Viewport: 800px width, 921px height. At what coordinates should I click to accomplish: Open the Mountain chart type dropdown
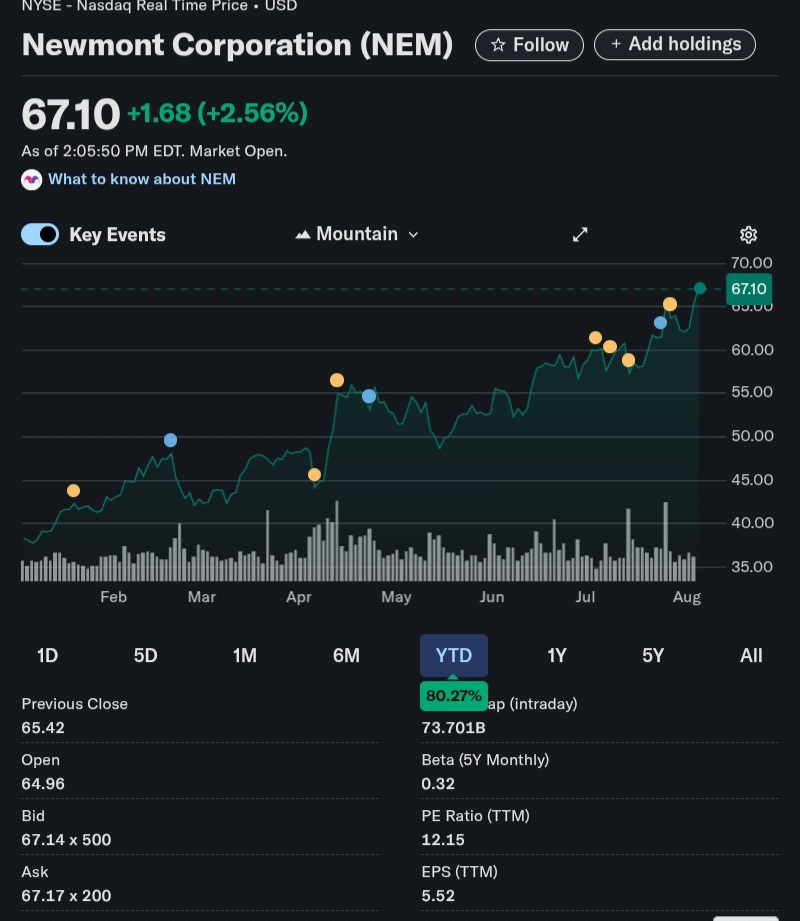(357, 234)
